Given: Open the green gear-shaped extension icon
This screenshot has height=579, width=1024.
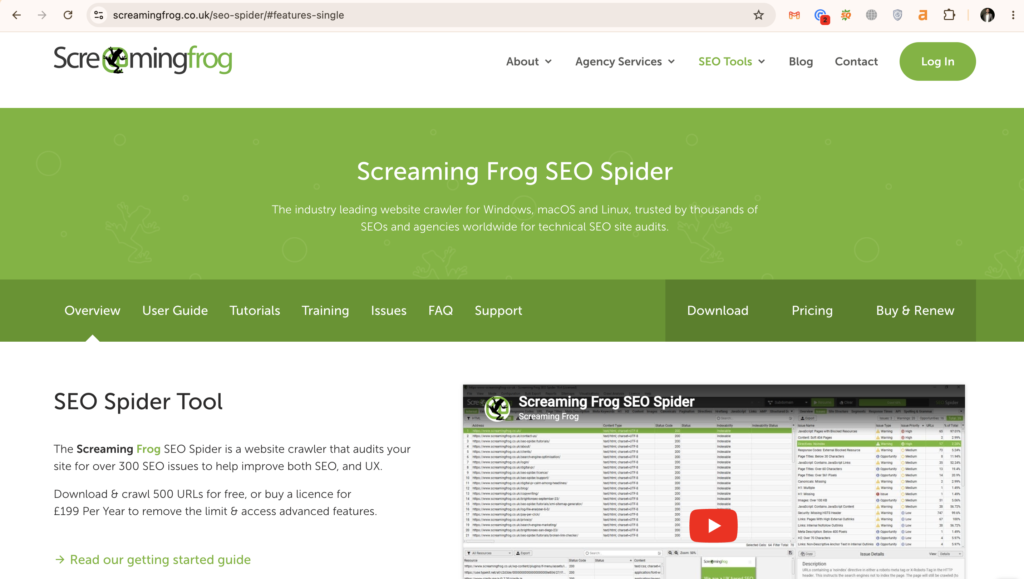Looking at the screenshot, I should click(x=846, y=15).
